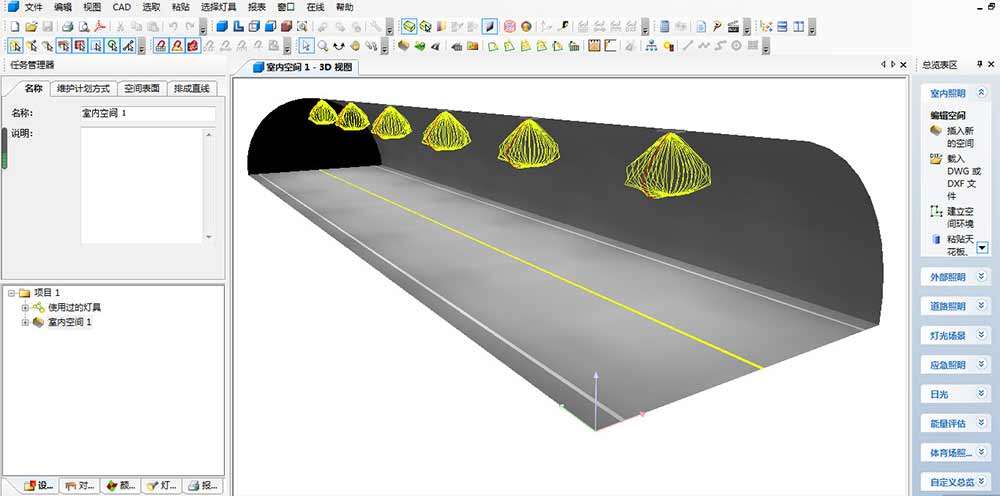1000x496 pixels.
Task: Select the arrow pointer selection tool
Action: (307, 45)
